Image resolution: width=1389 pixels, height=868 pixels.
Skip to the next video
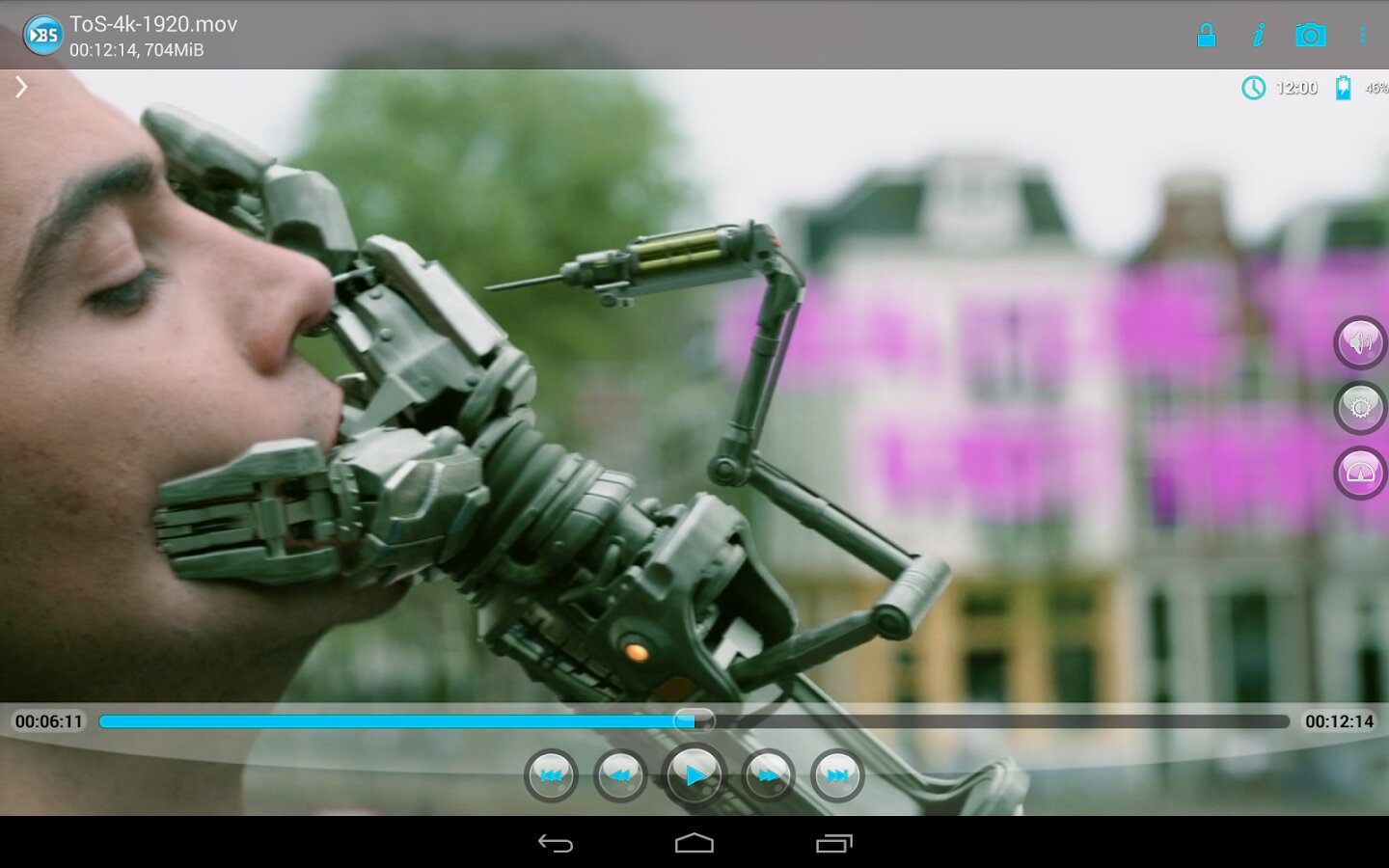pos(837,775)
